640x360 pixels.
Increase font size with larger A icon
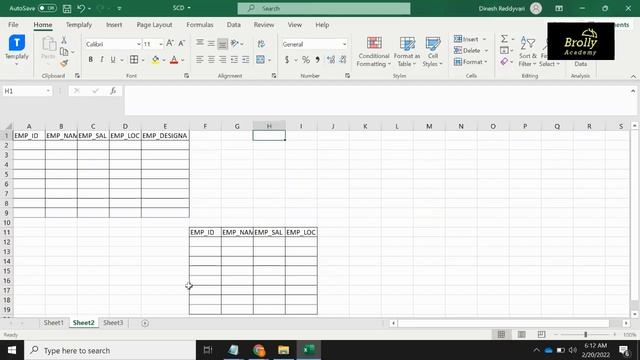point(170,43)
